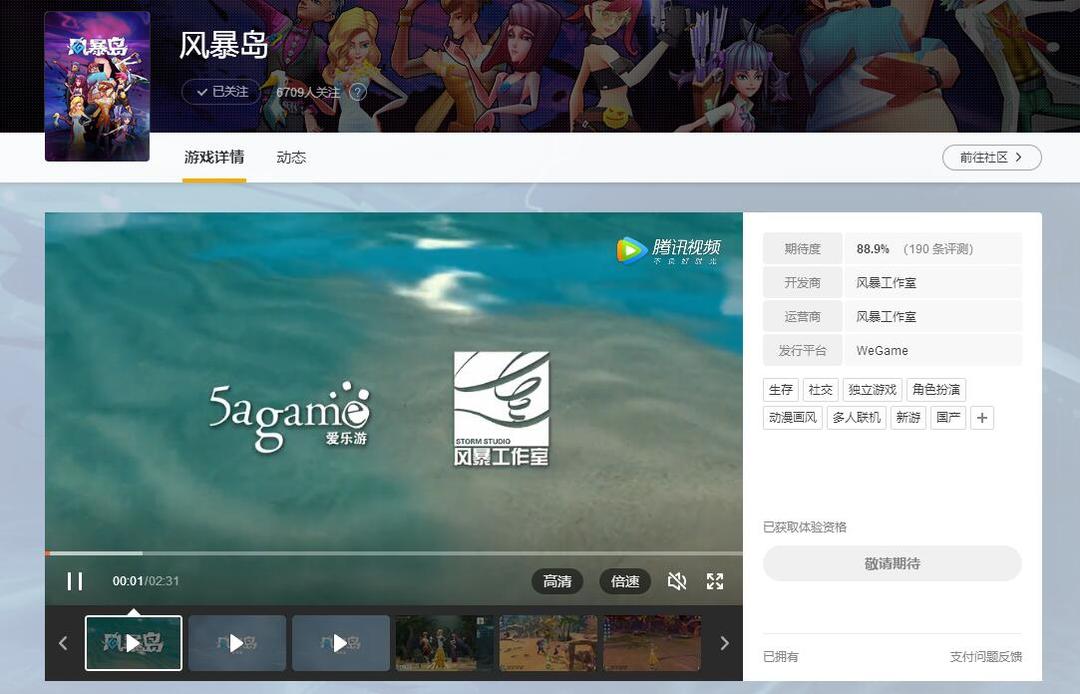1080x694 pixels.
Task: Click the 动漫画风 tag
Action: pos(793,418)
